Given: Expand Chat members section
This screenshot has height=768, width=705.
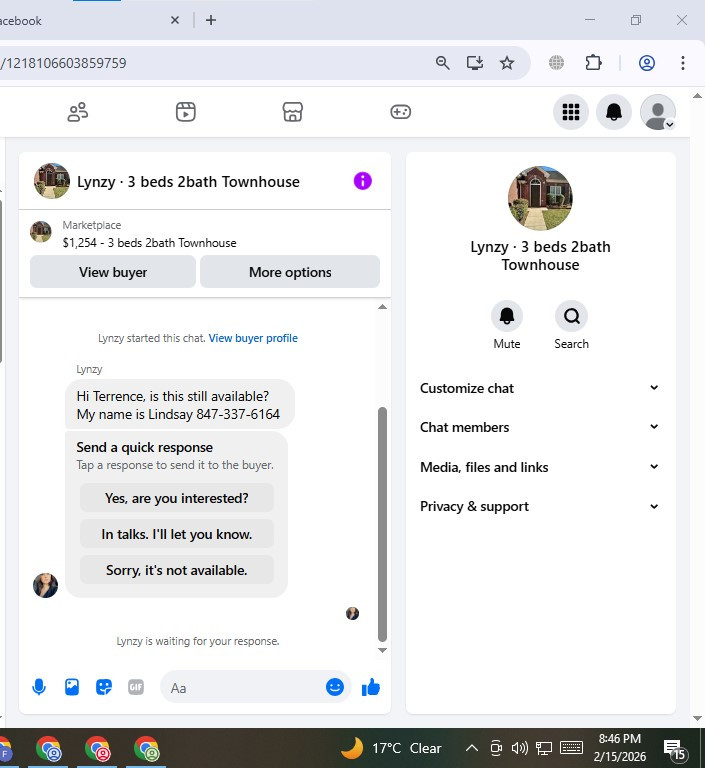Looking at the screenshot, I should 539,428.
